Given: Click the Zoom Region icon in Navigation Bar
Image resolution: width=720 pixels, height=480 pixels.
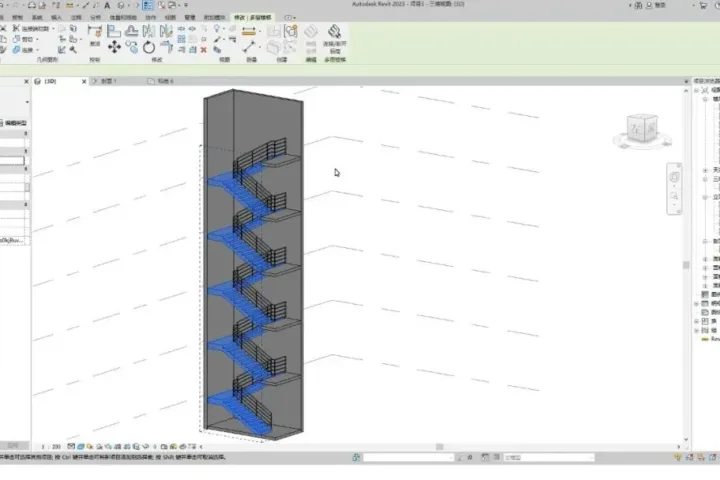Looking at the screenshot, I should coord(674,196).
